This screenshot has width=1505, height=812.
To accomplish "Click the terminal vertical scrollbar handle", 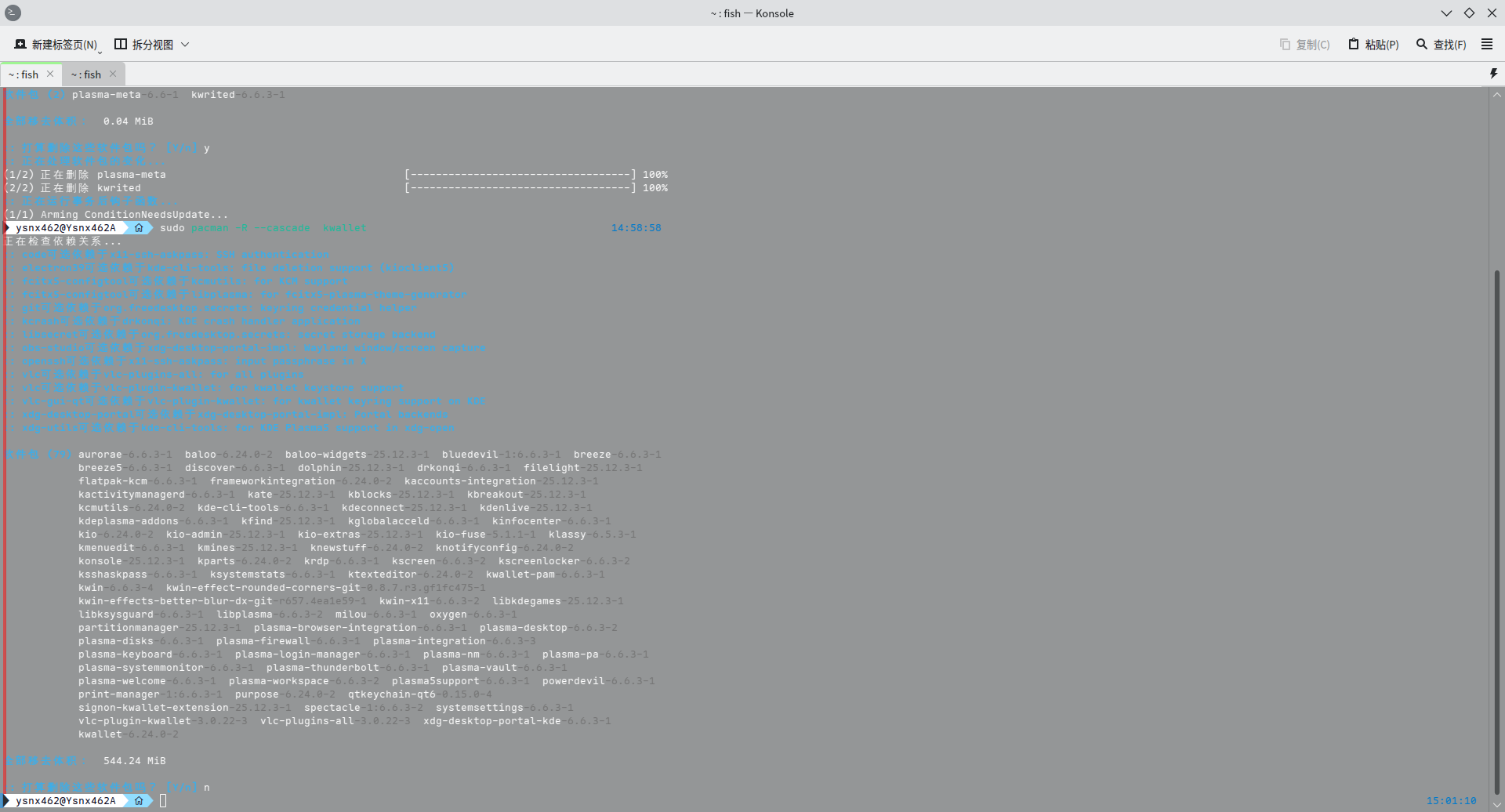I will (1496, 533).
